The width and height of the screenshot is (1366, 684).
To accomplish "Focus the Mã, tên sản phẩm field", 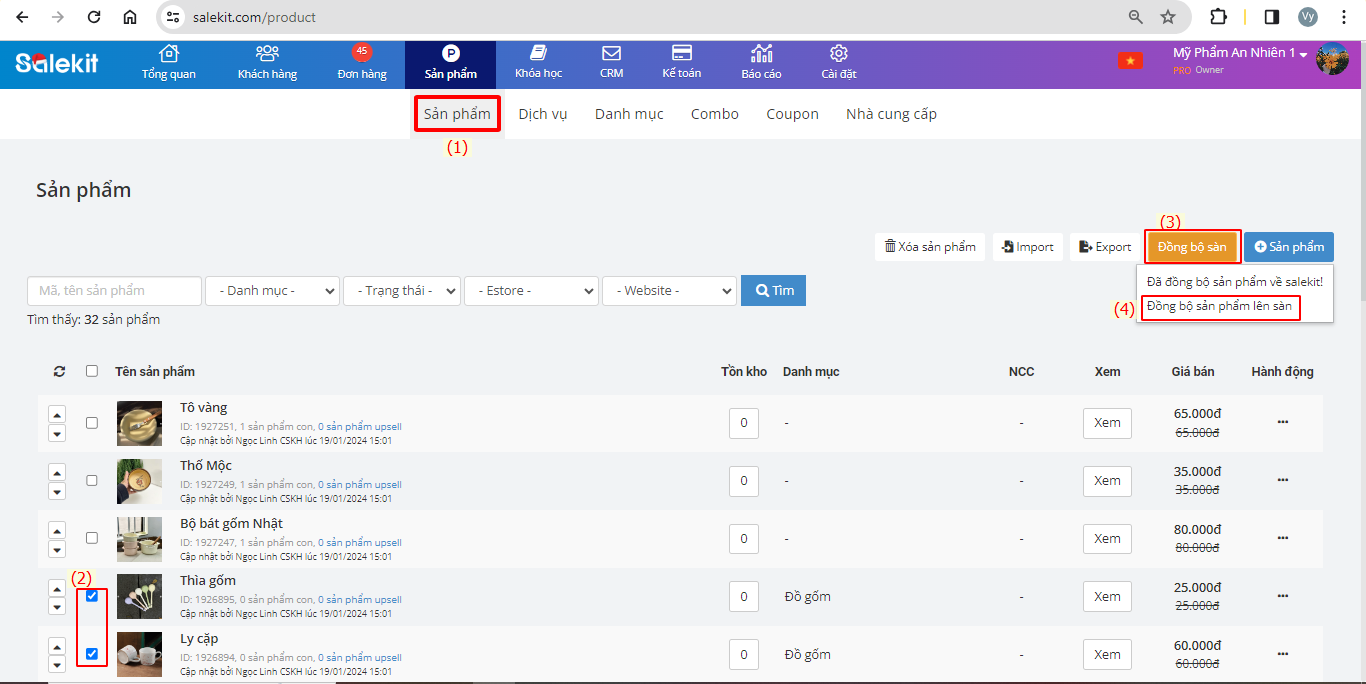I will [114, 291].
